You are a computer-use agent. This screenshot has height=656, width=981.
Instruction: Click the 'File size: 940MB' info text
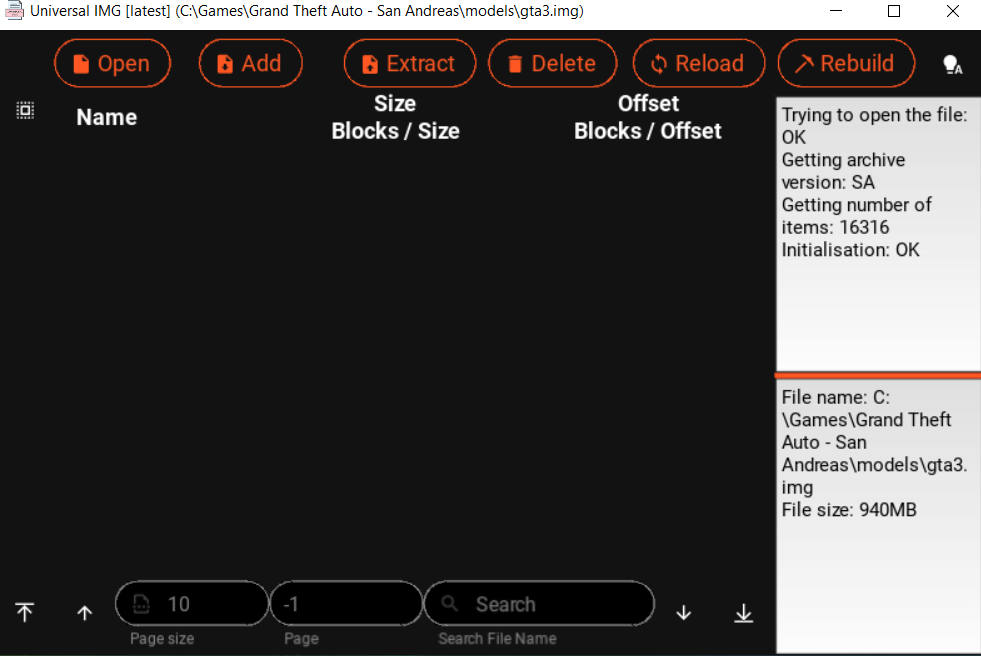point(849,510)
